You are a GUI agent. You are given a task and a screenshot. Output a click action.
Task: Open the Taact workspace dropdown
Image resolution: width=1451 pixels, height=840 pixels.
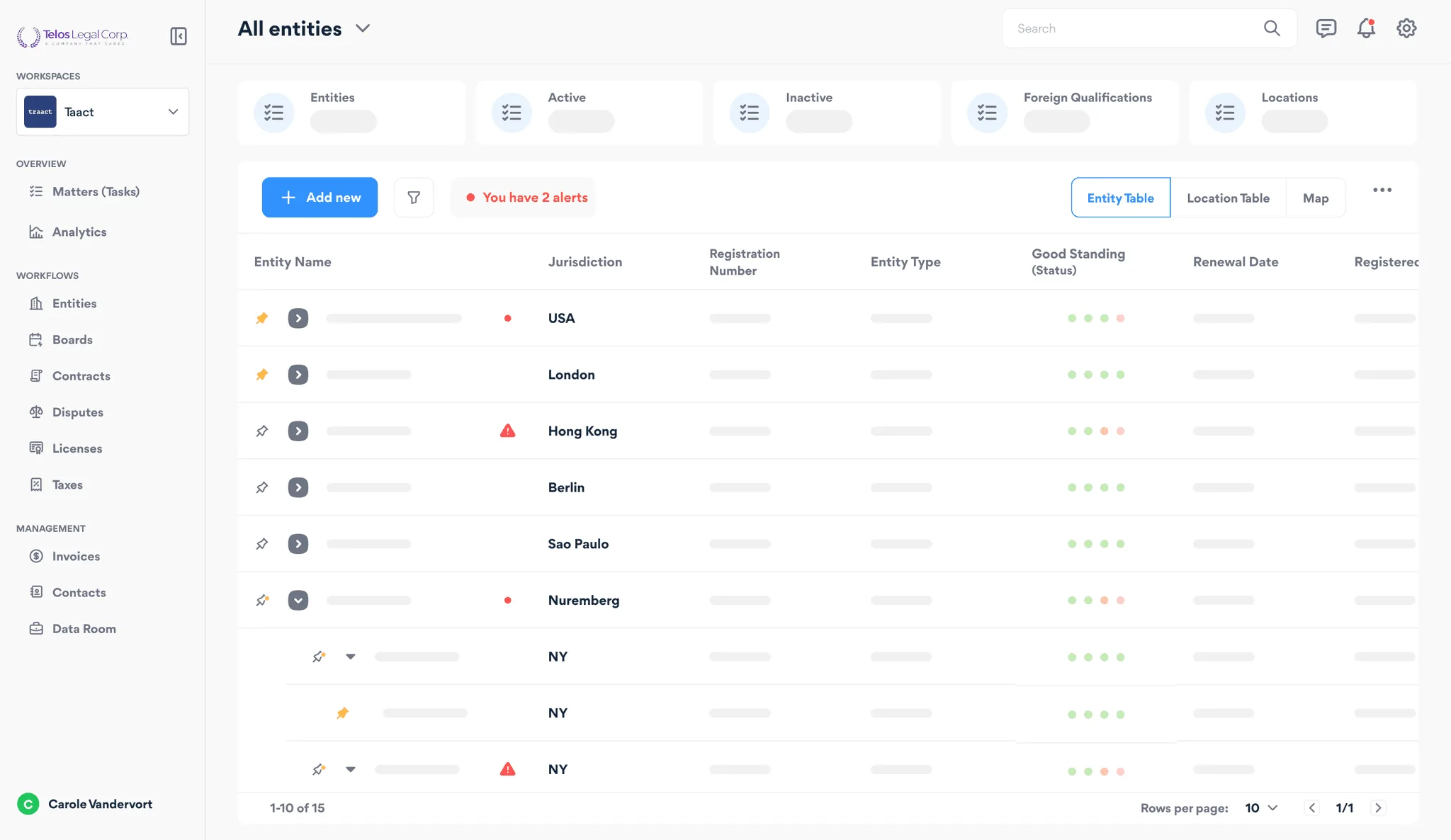[103, 112]
